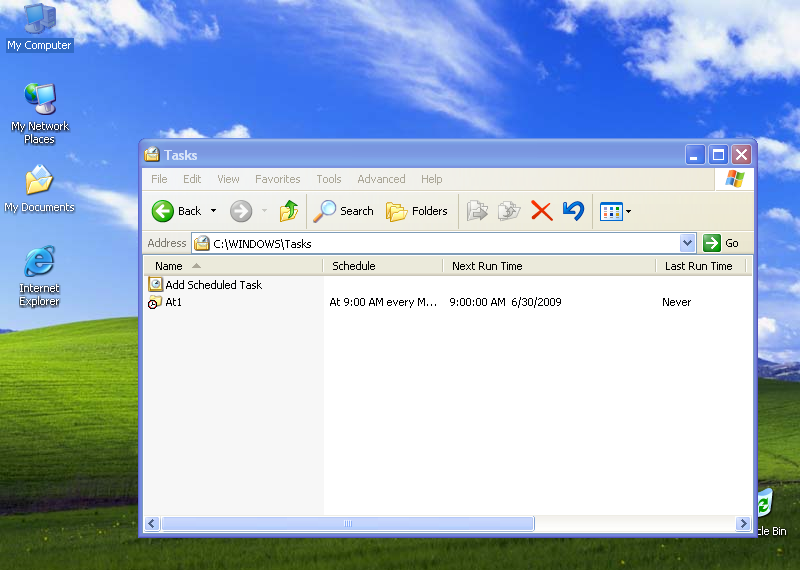Click the Go button
800x570 pixels.
[720, 243]
